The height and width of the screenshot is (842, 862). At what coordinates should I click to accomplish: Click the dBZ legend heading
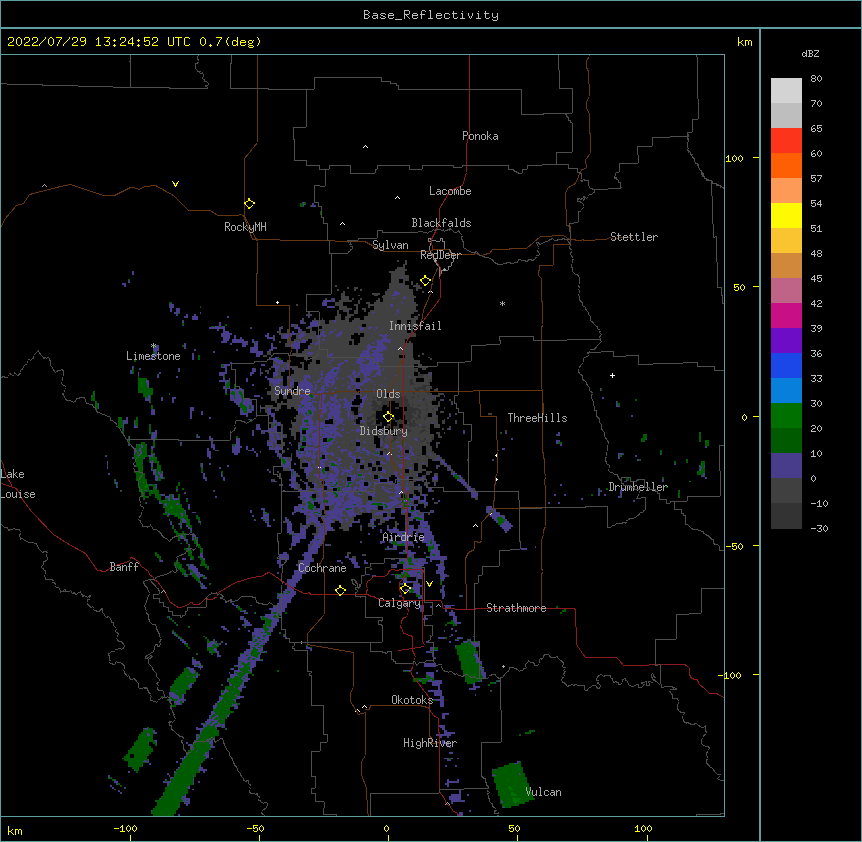(810, 53)
